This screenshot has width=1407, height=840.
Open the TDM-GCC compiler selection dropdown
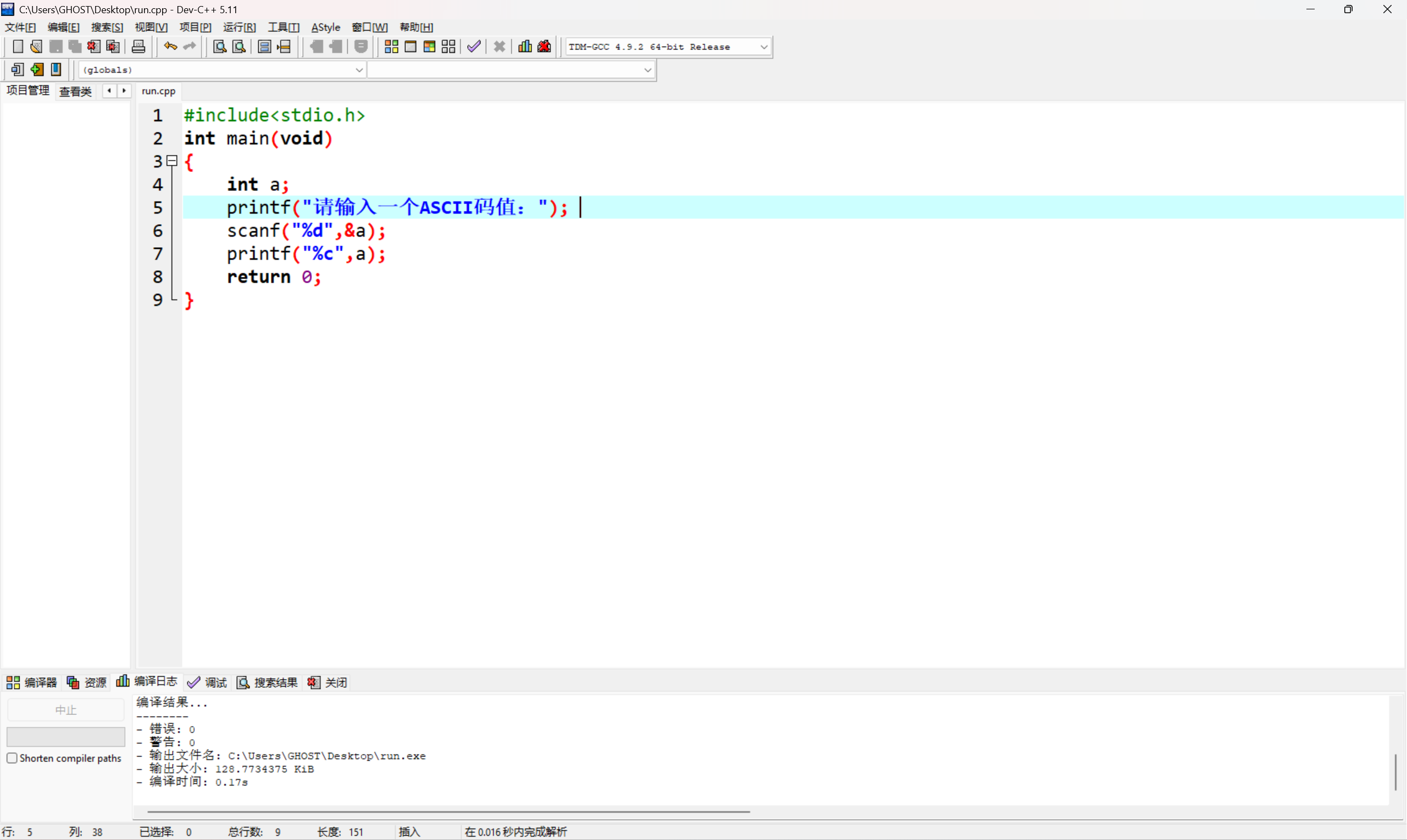(763, 47)
